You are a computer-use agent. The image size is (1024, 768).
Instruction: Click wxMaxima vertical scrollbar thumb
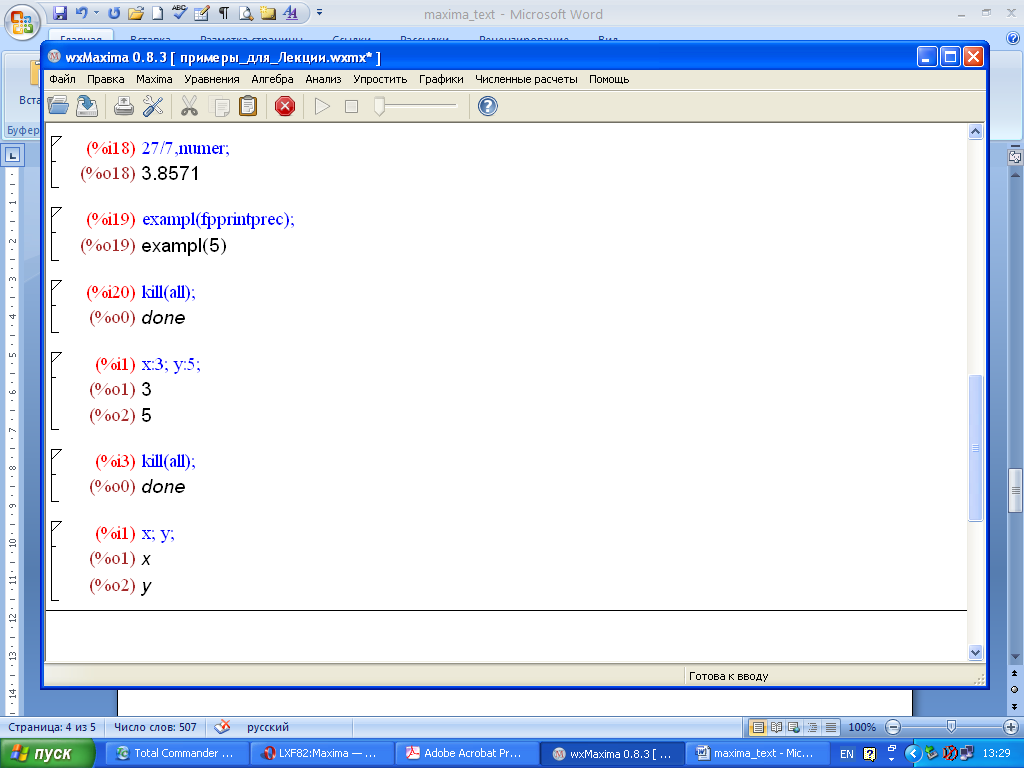pos(975,447)
